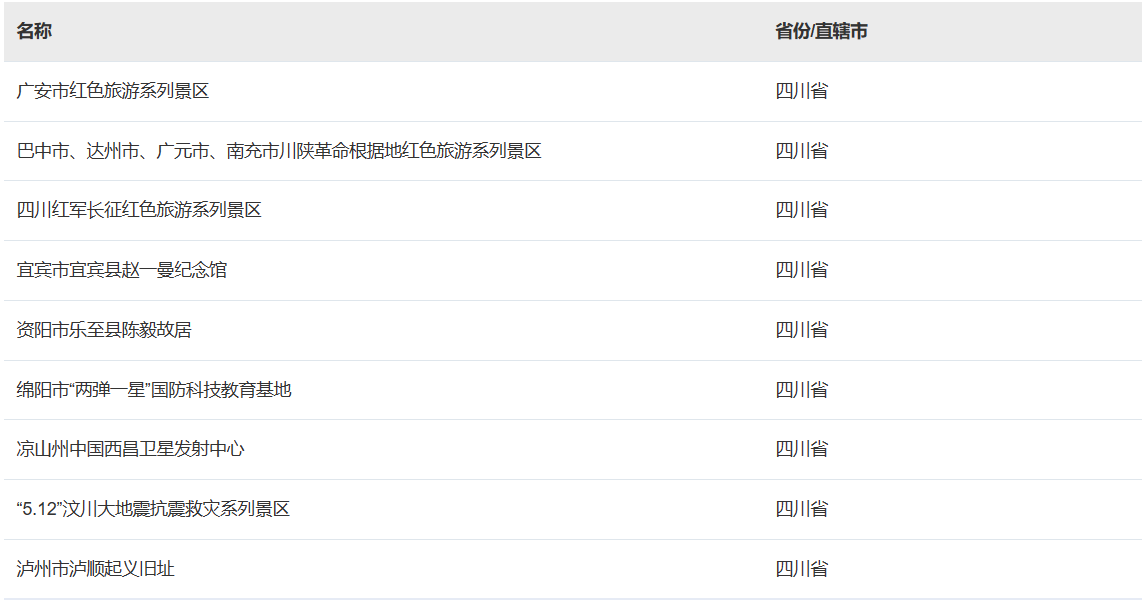
Task: Click 四川省 in the 红军长征 row
Action: [x=802, y=210]
